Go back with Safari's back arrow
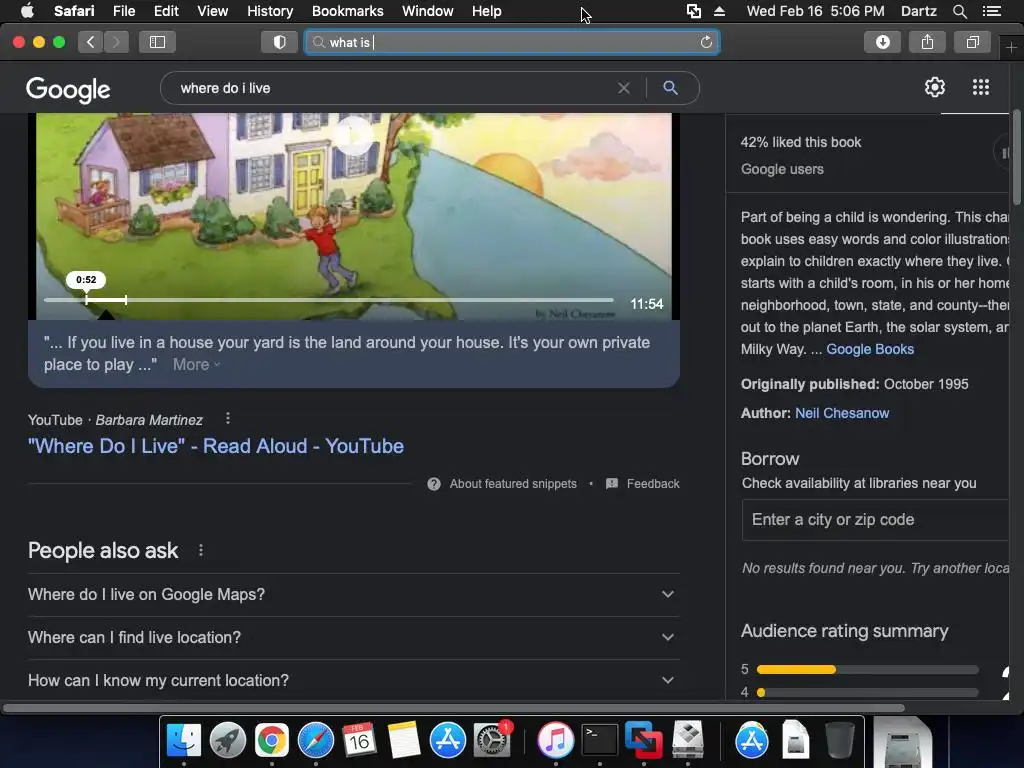The height and width of the screenshot is (768, 1024). [x=91, y=42]
